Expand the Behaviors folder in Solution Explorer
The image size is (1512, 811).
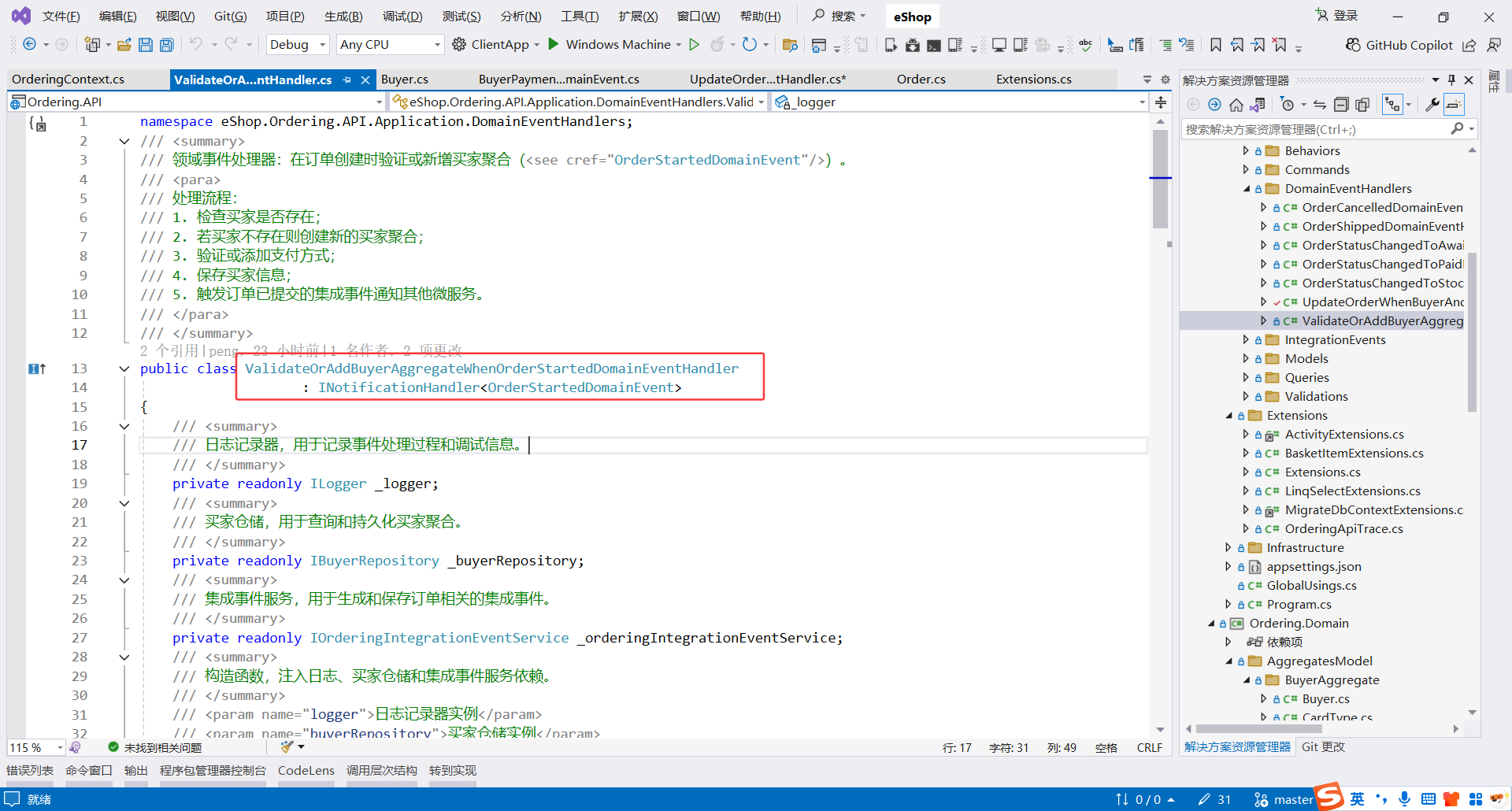[1246, 150]
